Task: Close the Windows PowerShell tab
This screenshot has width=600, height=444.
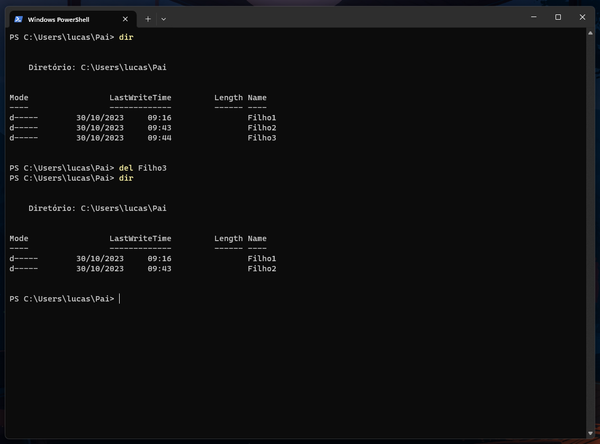Action: pos(126,18)
